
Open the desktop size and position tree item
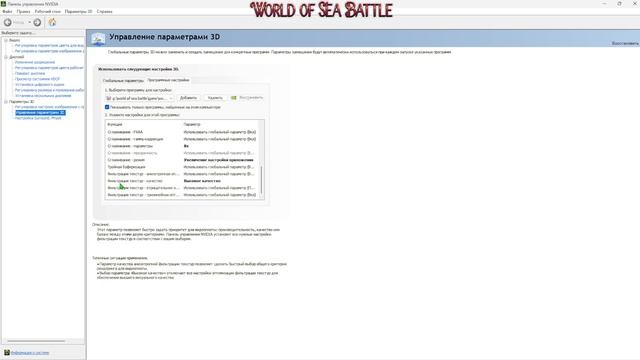[x=49, y=90]
